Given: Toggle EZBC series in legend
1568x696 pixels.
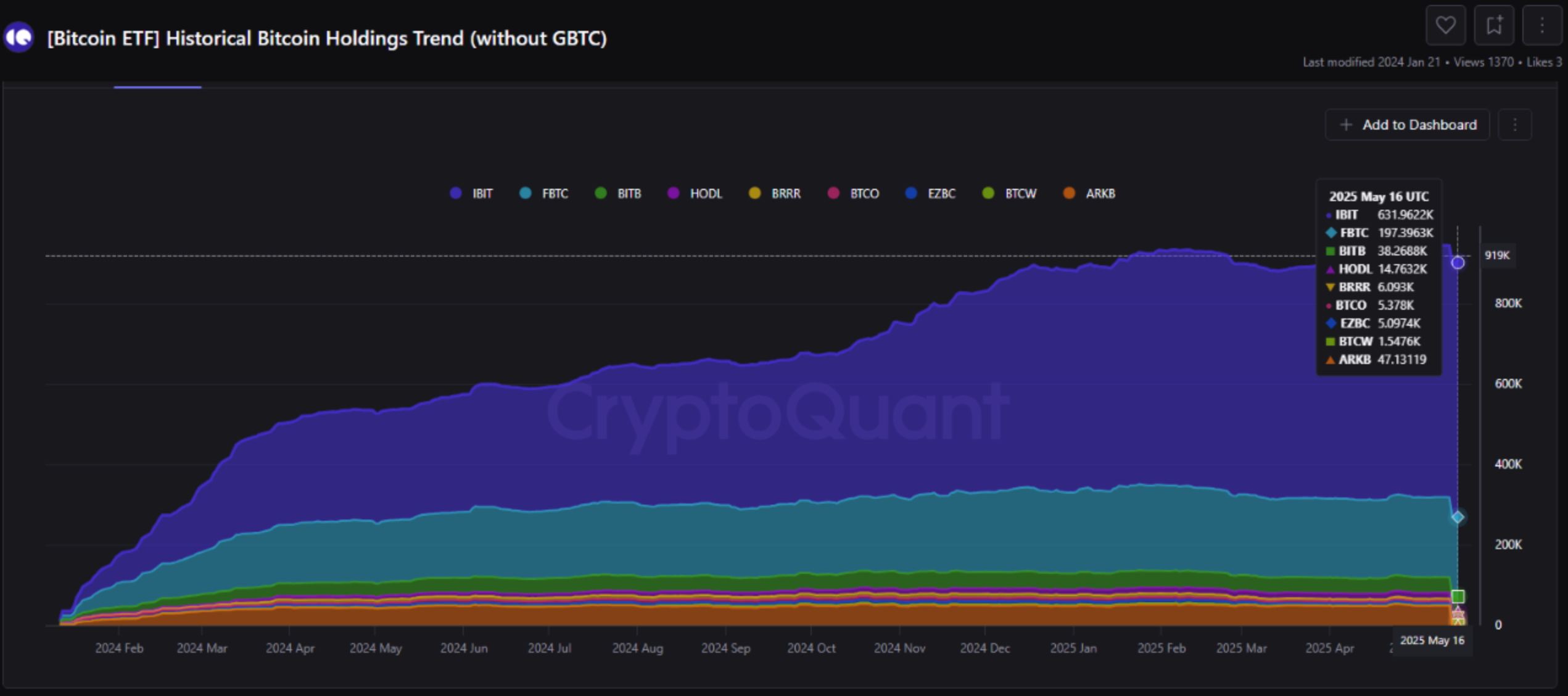Looking at the screenshot, I should tap(930, 193).
